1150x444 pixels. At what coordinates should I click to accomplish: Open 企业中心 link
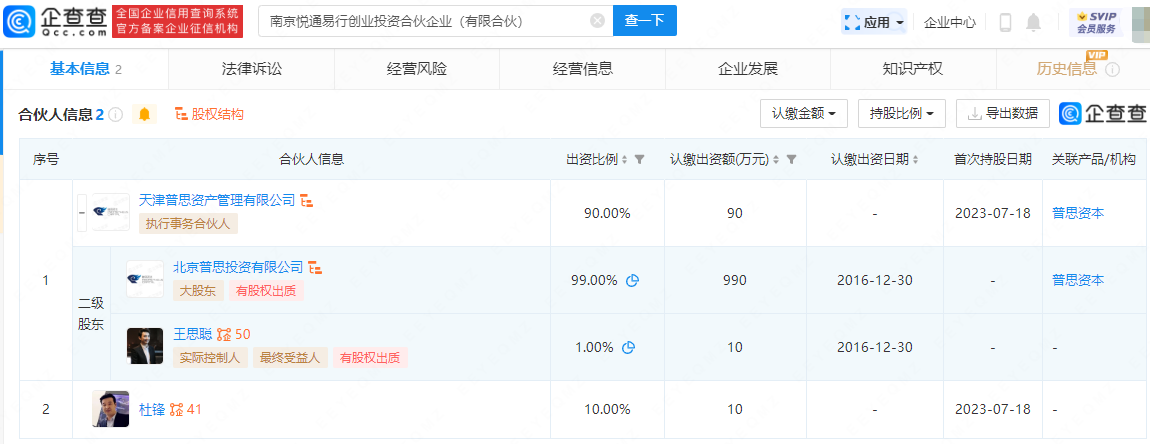pyautogui.click(x=950, y=23)
